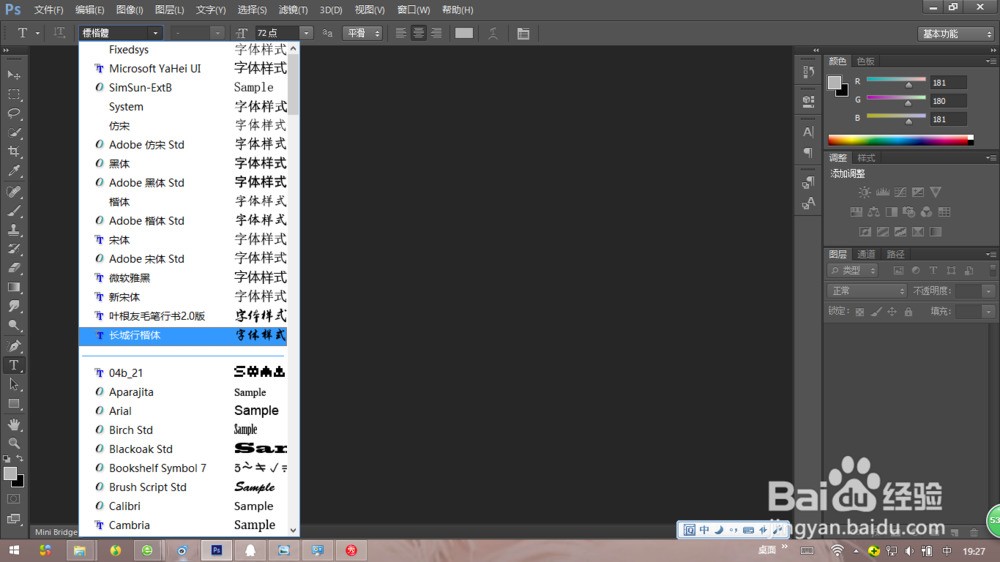Open the anti-aliasing 平滑 dropdown
Screen dimensions: 1000x562
pyautogui.click(x=362, y=33)
